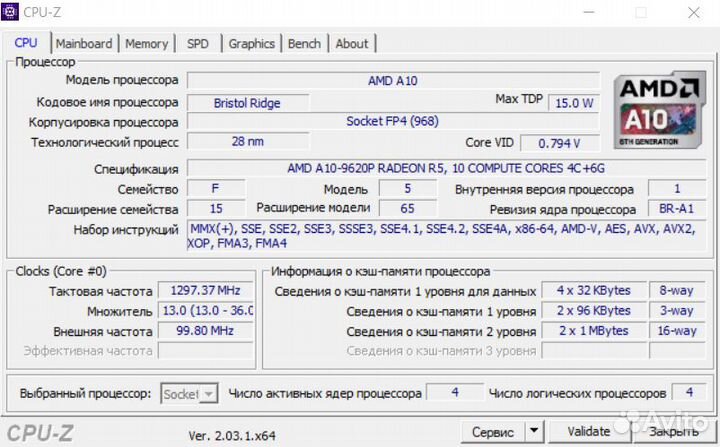Screen dimensions: 720x447
Task: Click the CPU-Z app icon in title bar
Action: (x=10, y=11)
